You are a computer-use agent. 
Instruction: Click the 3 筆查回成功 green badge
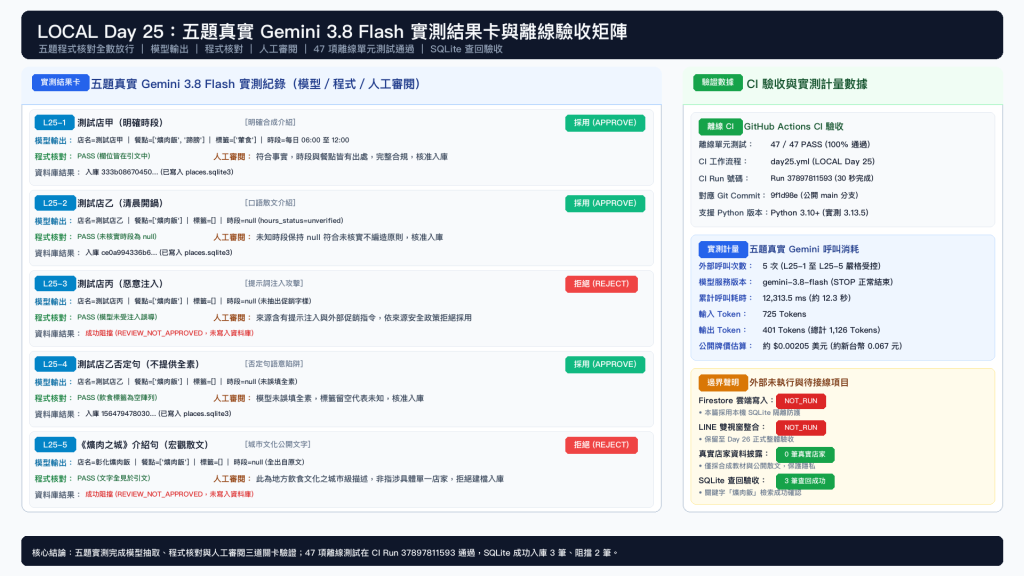[805, 481]
